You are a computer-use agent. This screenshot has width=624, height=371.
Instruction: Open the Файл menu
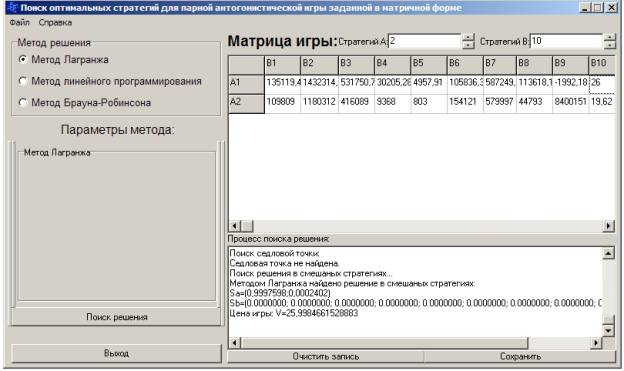(20, 23)
